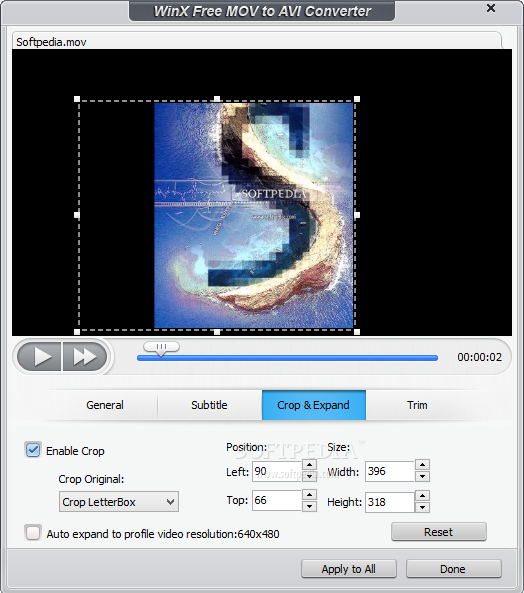Increase the Height value
524x593 pixels.
click(422, 496)
